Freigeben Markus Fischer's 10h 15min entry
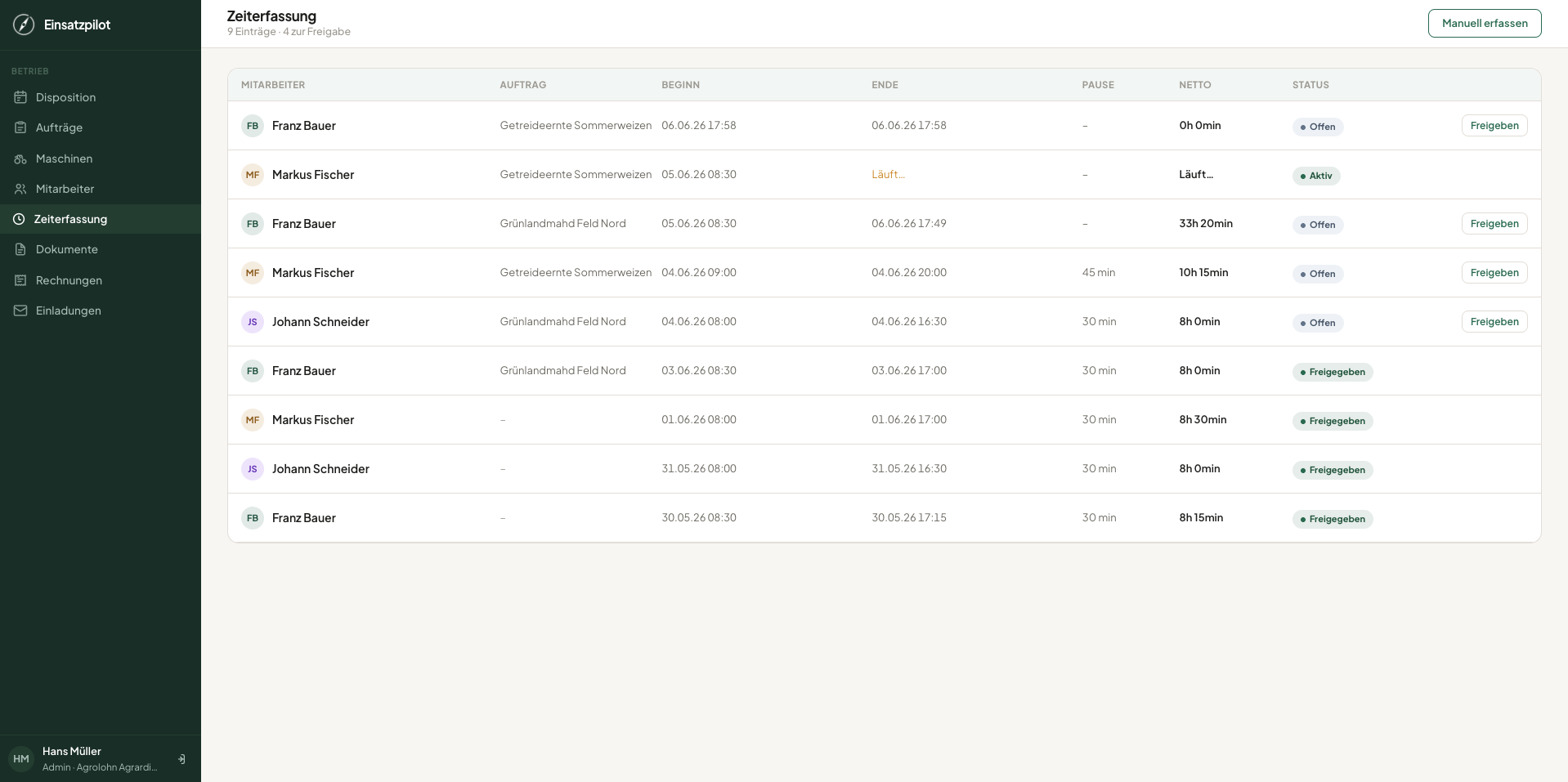The height and width of the screenshot is (782, 1568). 1494,273
